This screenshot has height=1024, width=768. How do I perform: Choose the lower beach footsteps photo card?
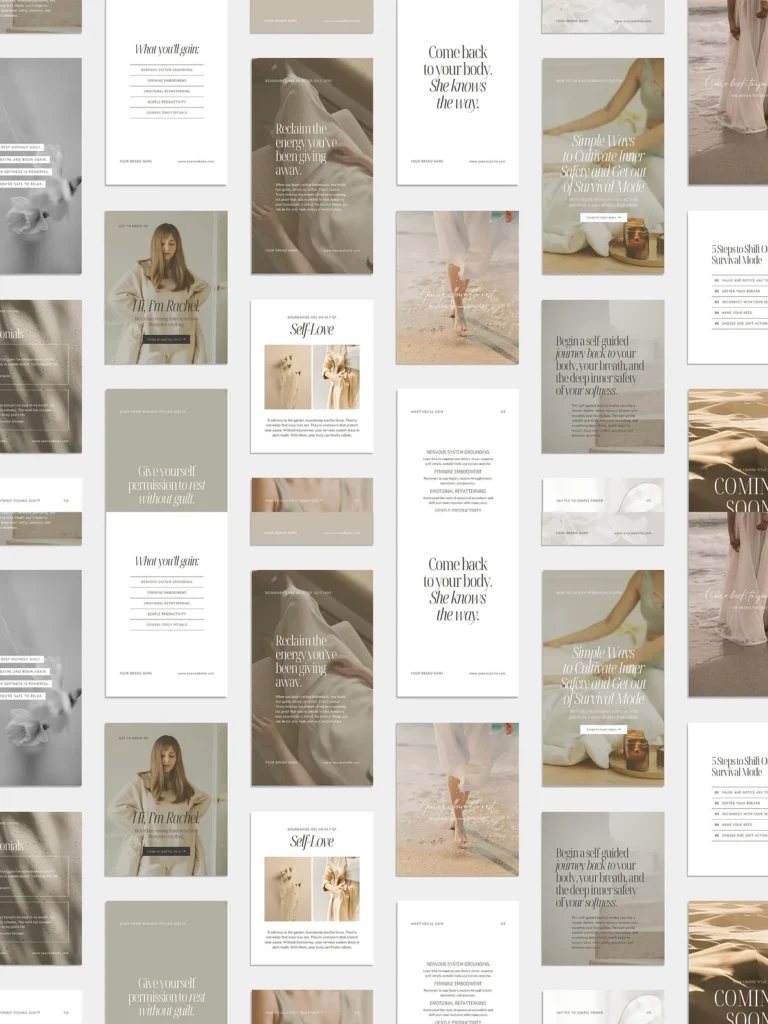coord(457,799)
